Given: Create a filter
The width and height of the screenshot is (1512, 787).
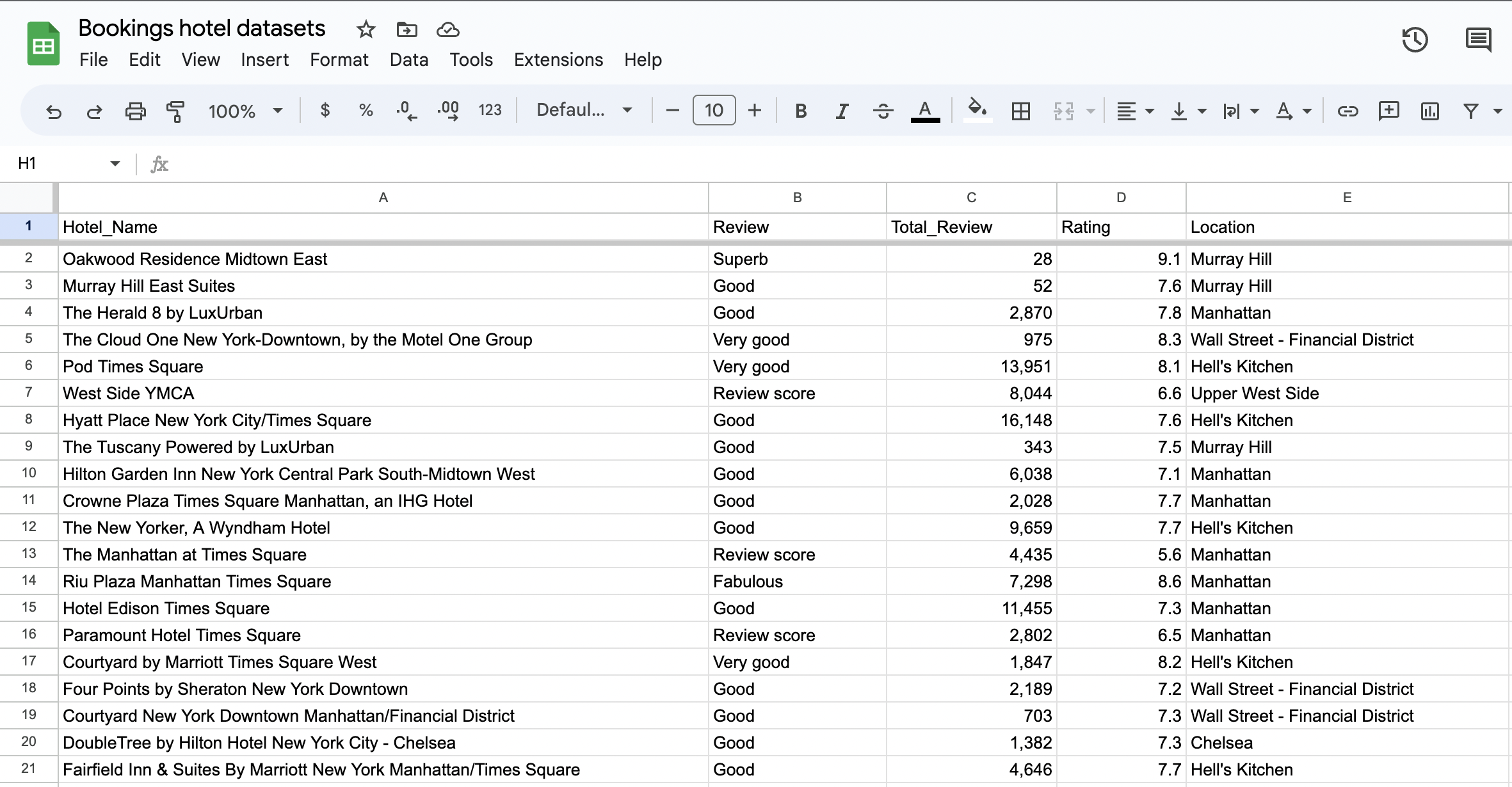Looking at the screenshot, I should (1470, 111).
